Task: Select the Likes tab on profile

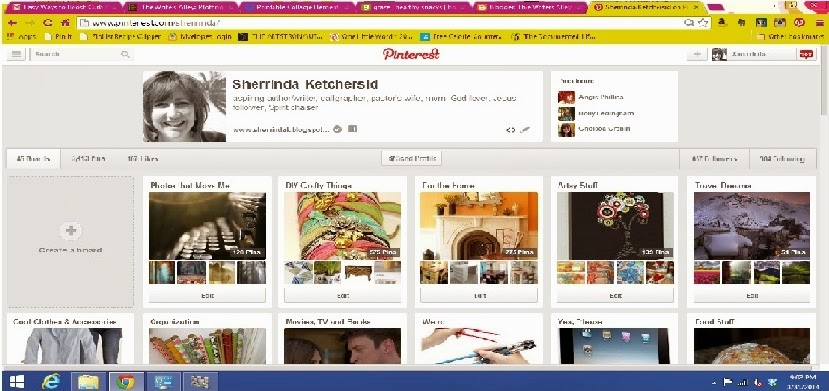Action: coord(142,159)
